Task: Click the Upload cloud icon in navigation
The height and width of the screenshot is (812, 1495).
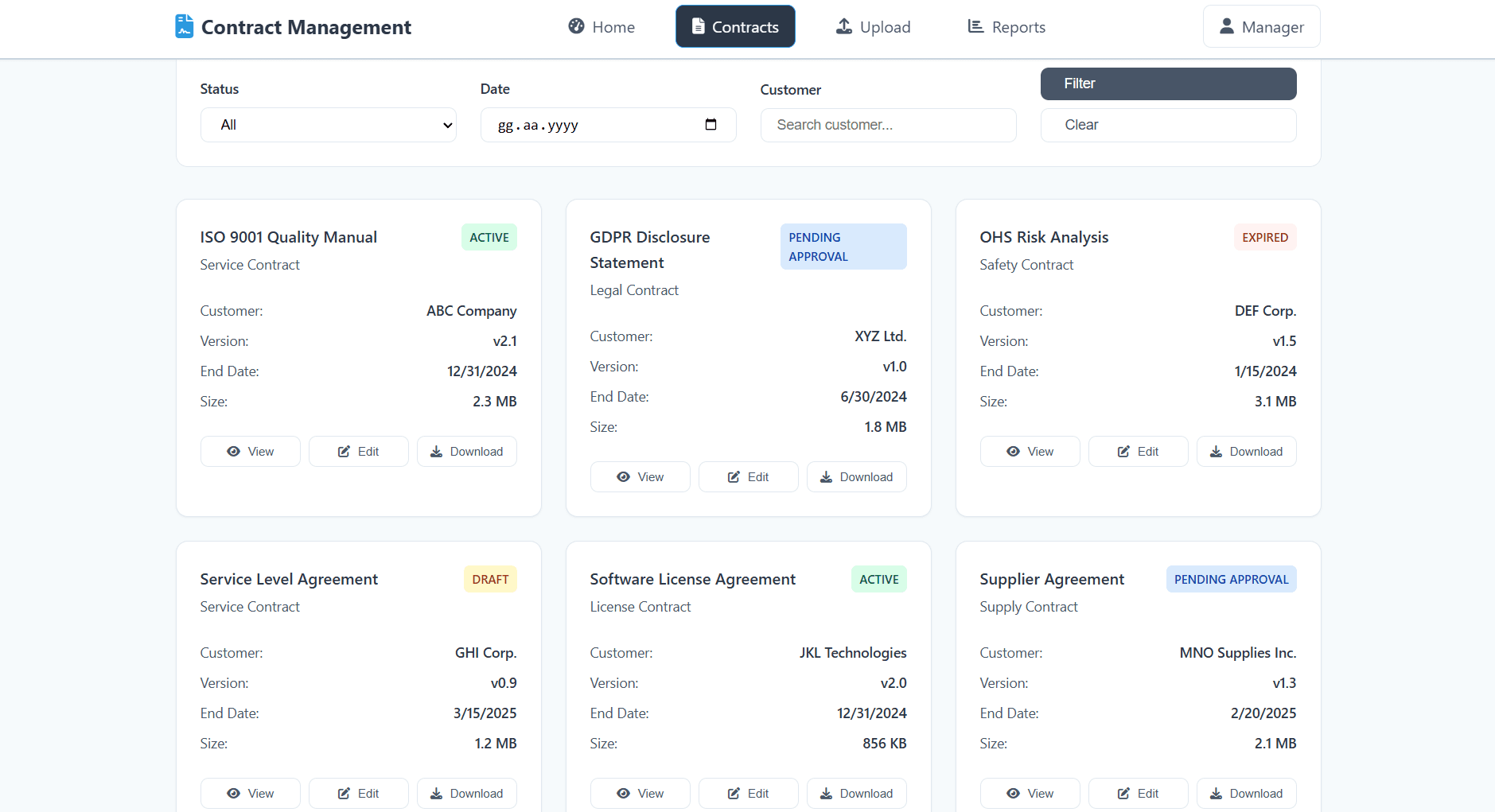Action: pyautogui.click(x=843, y=25)
